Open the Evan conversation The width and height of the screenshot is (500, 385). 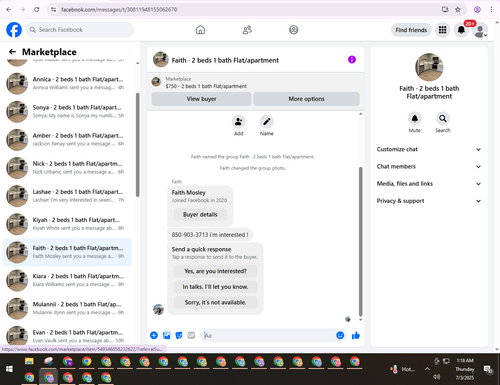[67, 336]
